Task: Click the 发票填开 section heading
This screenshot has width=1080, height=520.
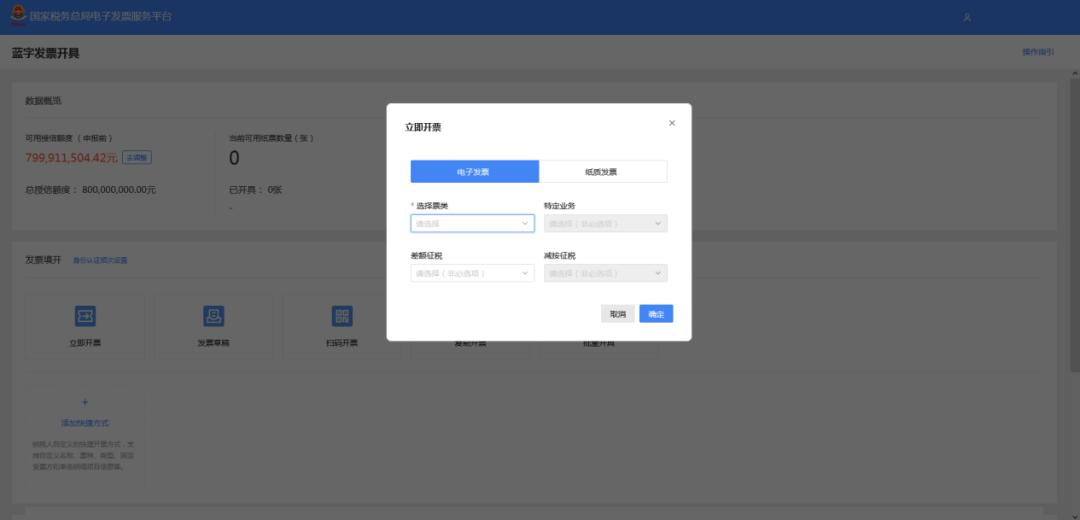Action: 43,260
